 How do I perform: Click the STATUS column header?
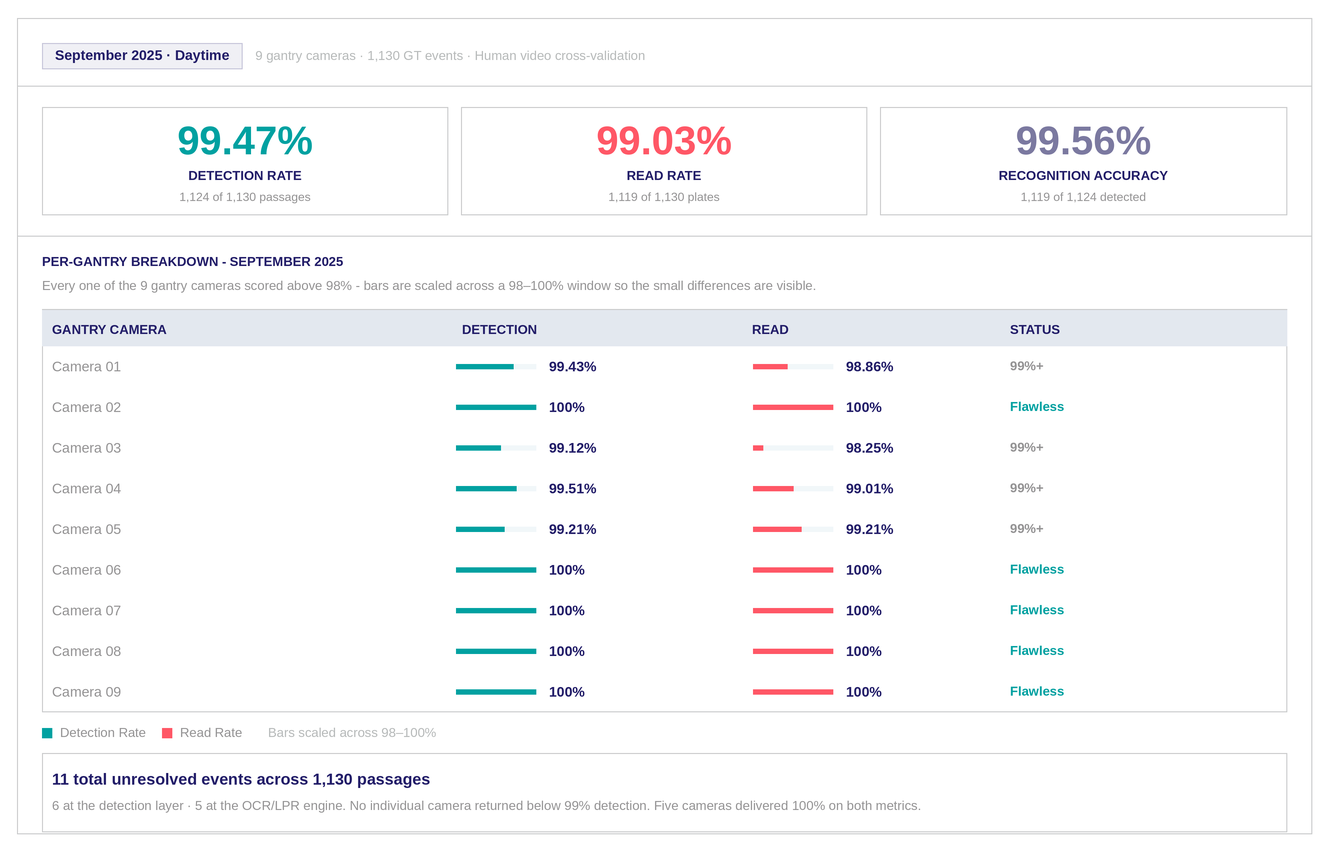[1035, 330]
